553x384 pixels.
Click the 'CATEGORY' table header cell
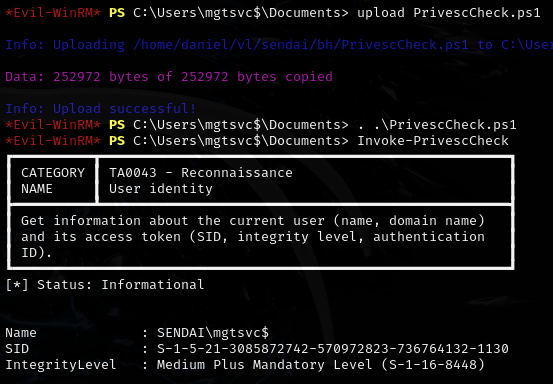(x=53, y=173)
